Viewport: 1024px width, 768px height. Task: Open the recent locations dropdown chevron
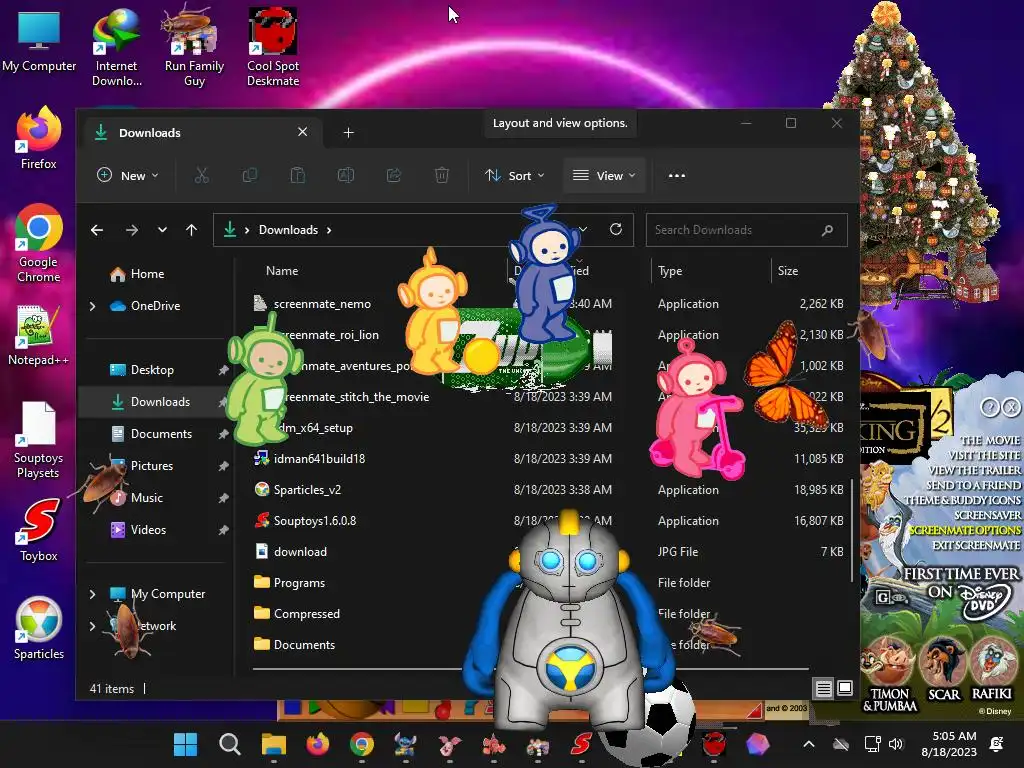(x=162, y=230)
